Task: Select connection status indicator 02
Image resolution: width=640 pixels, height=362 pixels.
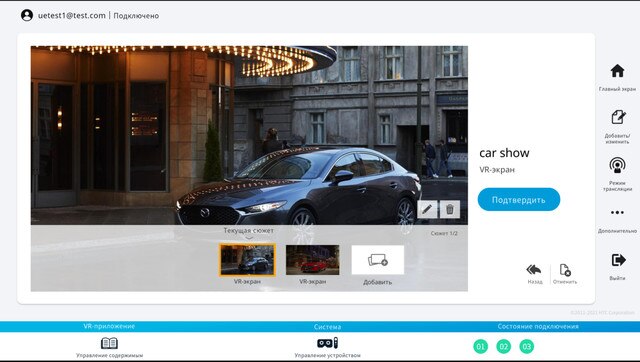Action: click(504, 346)
